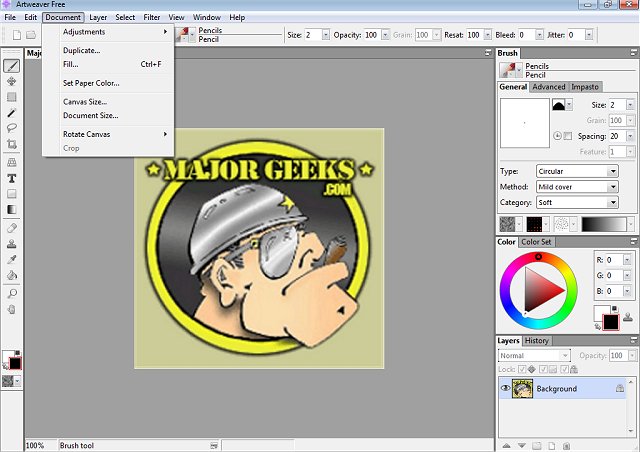Select the Brush tool in the toolbox
This screenshot has height=452, width=640.
tap(12, 65)
